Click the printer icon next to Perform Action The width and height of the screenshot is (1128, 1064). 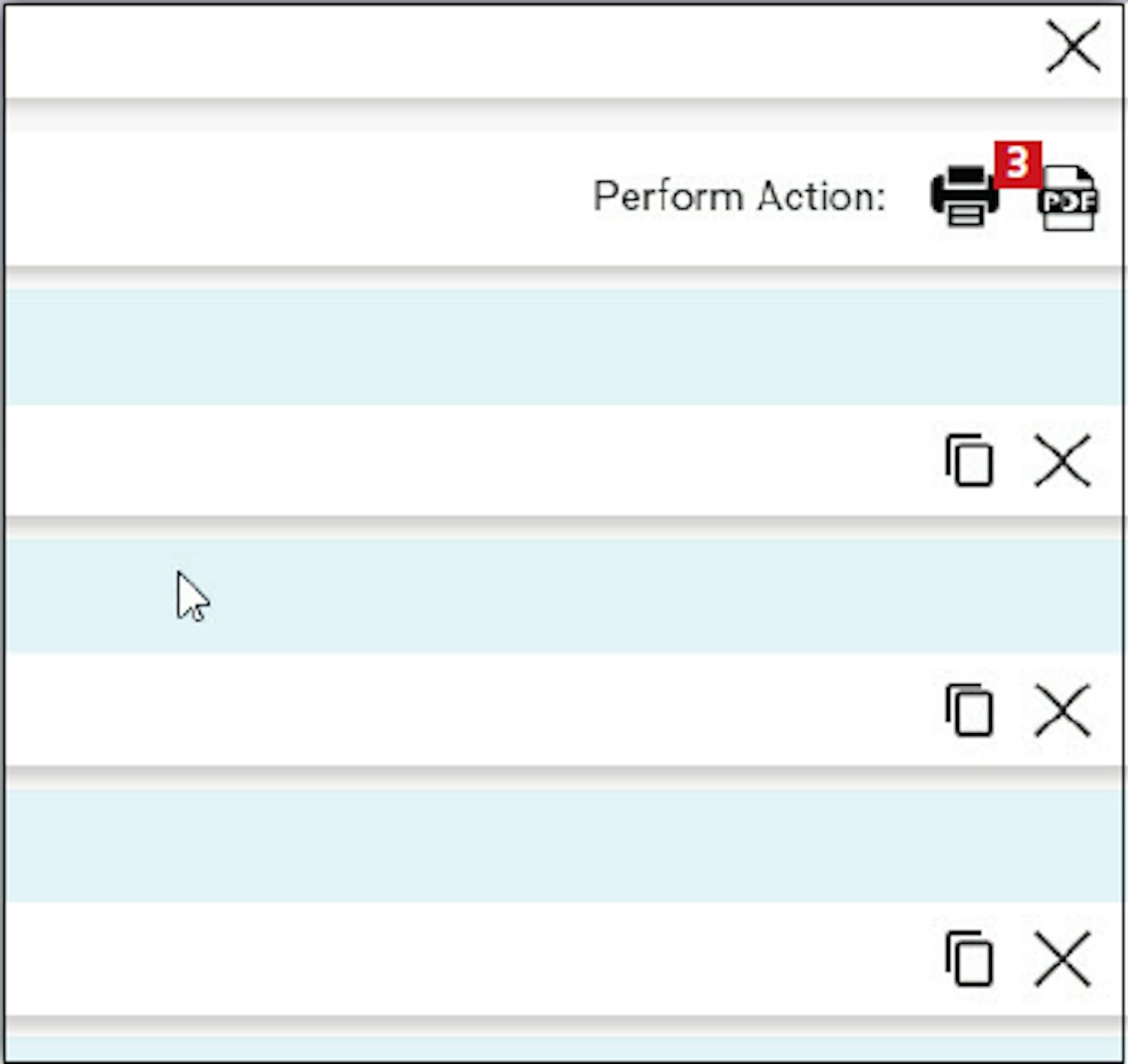[x=963, y=196]
